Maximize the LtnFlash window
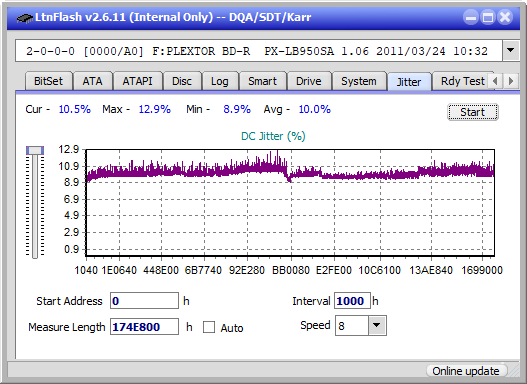 pyautogui.click(x=488, y=17)
